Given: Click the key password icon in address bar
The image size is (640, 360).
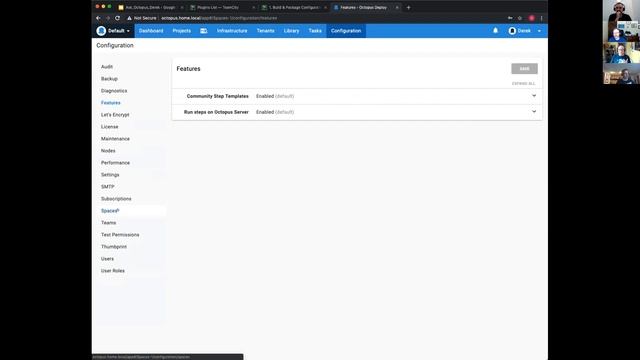Looking at the screenshot, I should (510, 18).
